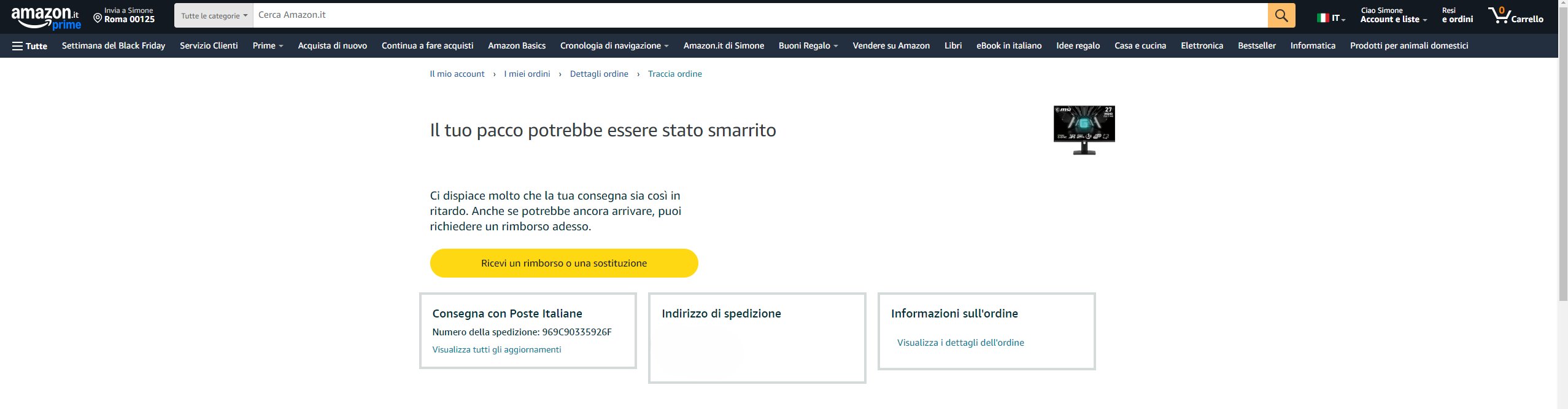This screenshot has width=1568, height=409.
Task: Open Tutte le categorie dropdown
Action: pyautogui.click(x=214, y=15)
